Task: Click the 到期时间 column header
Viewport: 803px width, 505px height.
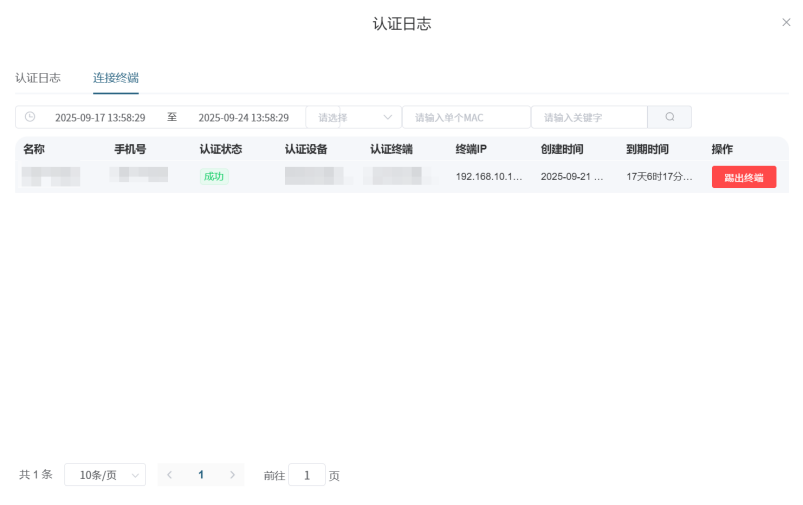Action: point(647,149)
